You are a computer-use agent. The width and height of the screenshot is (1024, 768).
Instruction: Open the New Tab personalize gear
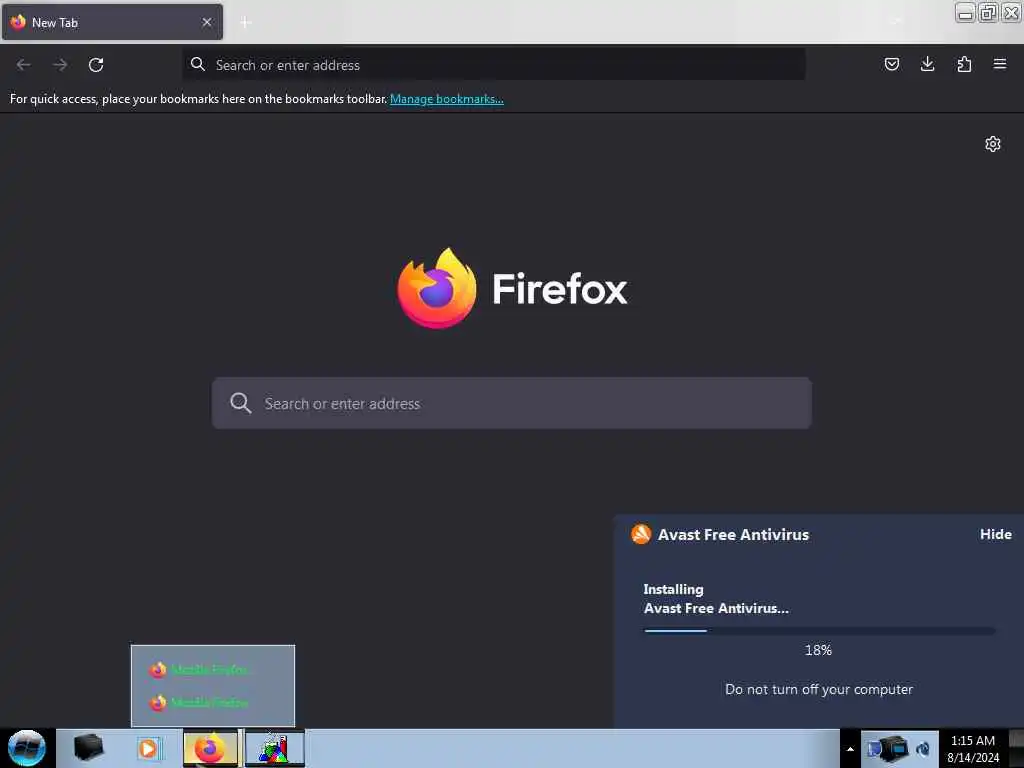(993, 144)
